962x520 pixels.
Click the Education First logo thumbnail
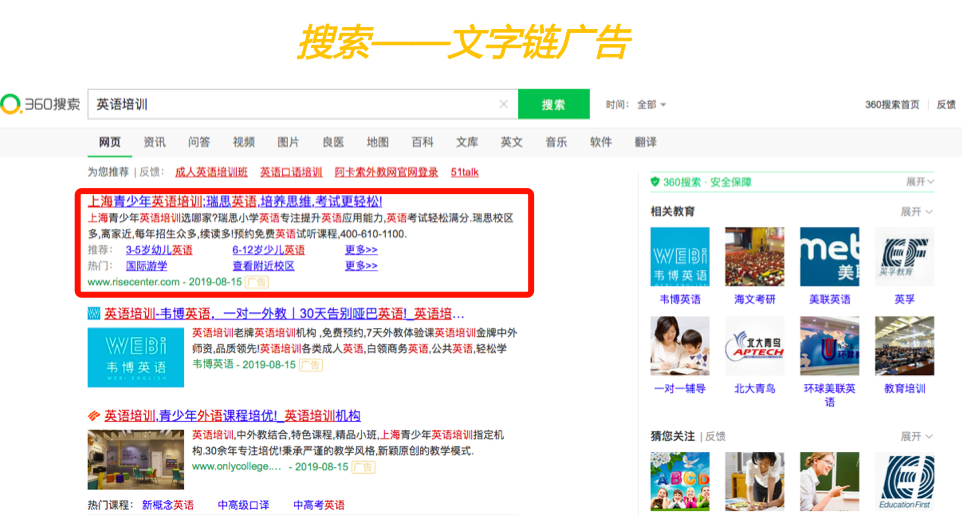pos(904,481)
